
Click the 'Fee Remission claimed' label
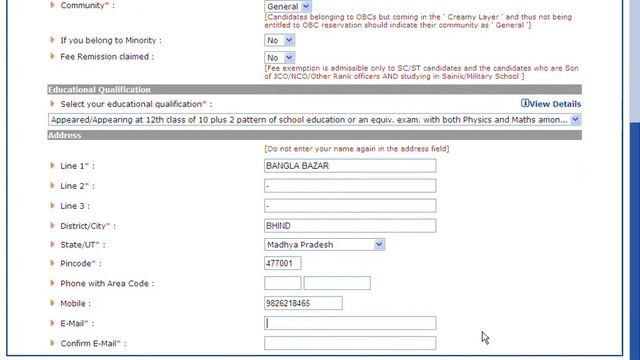[x=107, y=57]
